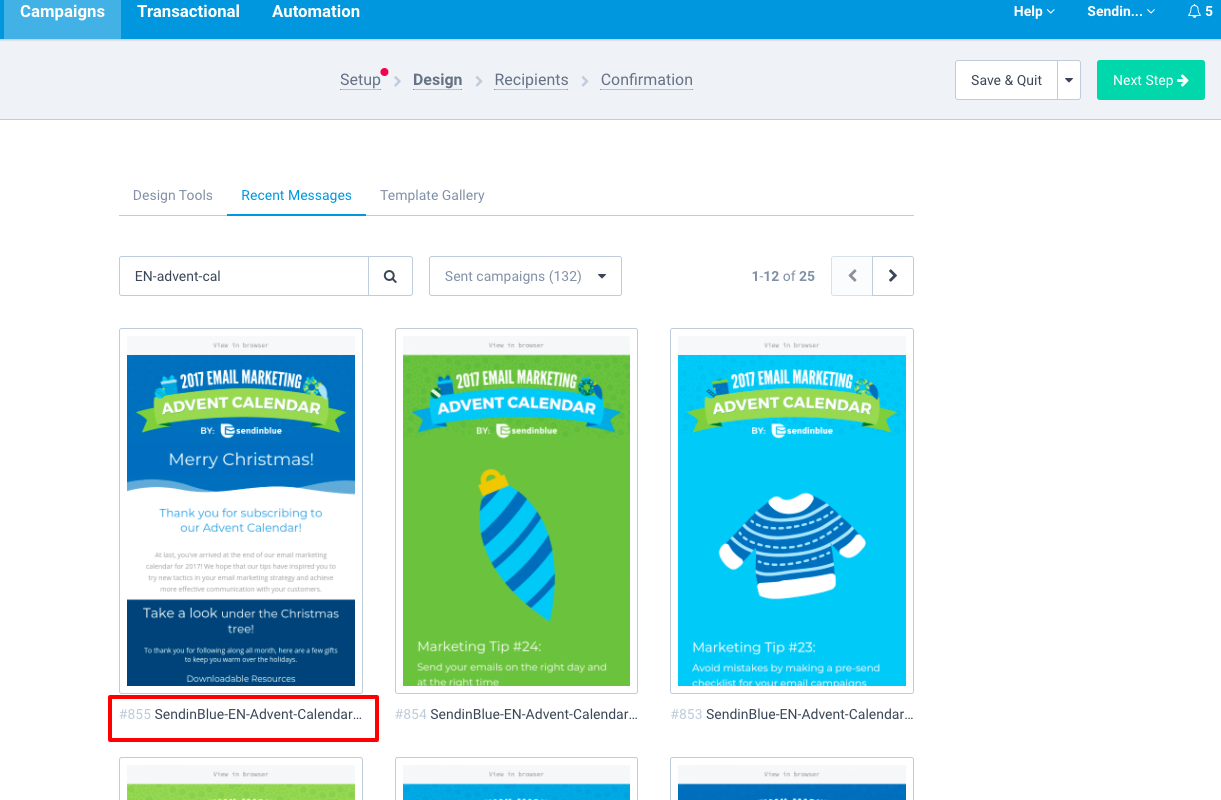Image resolution: width=1221 pixels, height=800 pixels.
Task: Open the Help menu
Action: pyautogui.click(x=1034, y=12)
